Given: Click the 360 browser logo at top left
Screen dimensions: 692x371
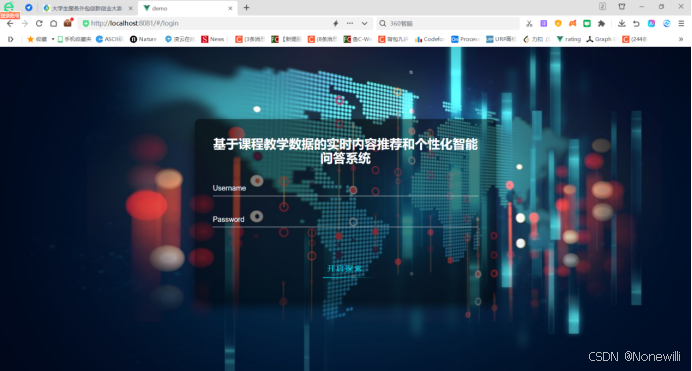Looking at the screenshot, I should (x=9, y=6).
